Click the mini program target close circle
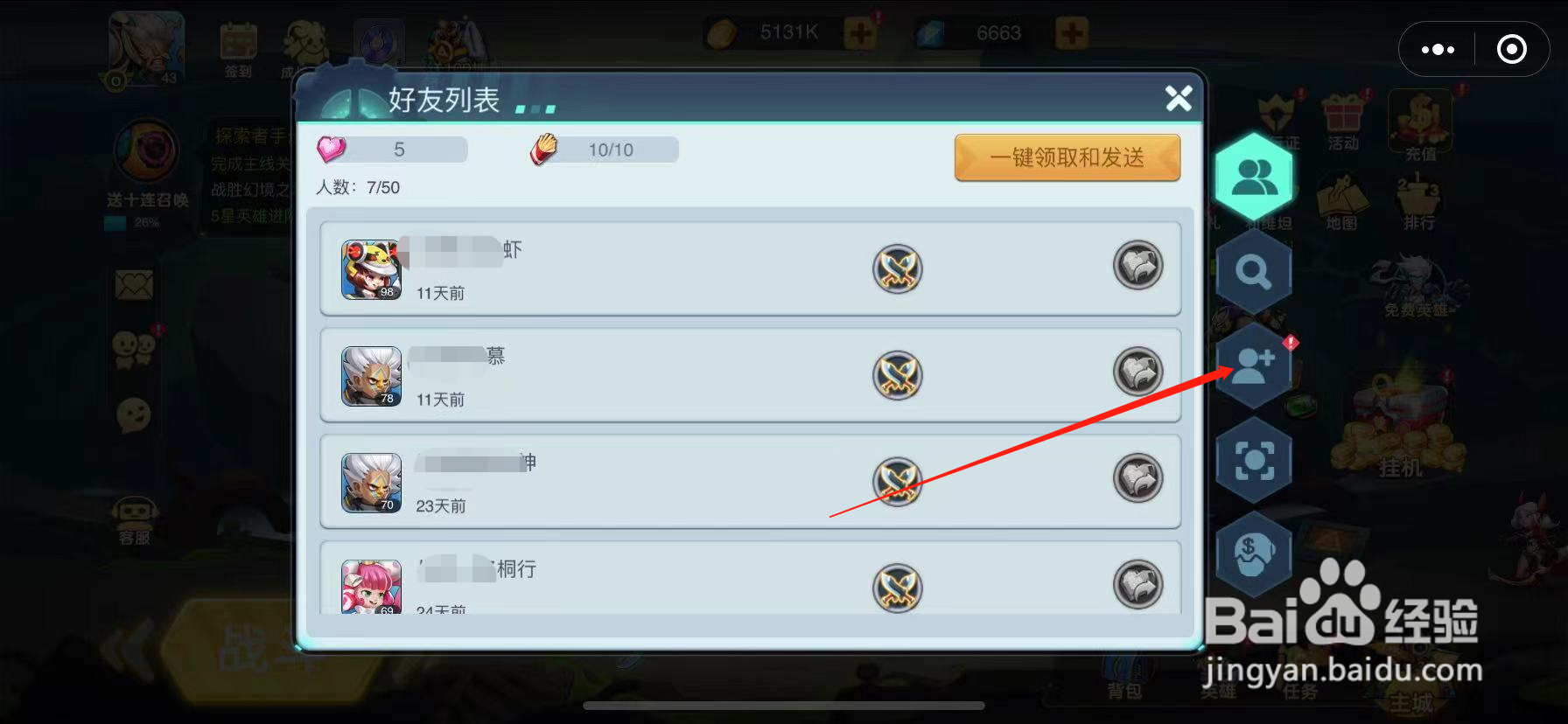The height and width of the screenshot is (724, 1568). (1512, 49)
